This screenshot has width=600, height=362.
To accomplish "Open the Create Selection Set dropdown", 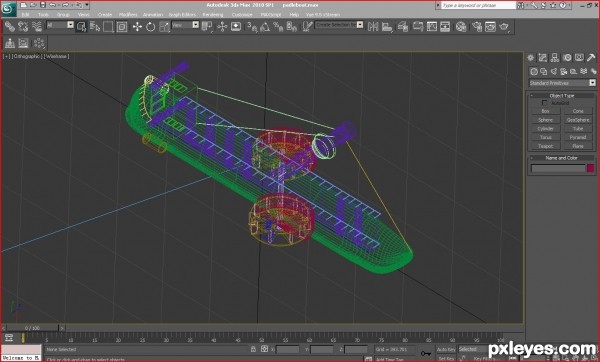I will [x=339, y=25].
